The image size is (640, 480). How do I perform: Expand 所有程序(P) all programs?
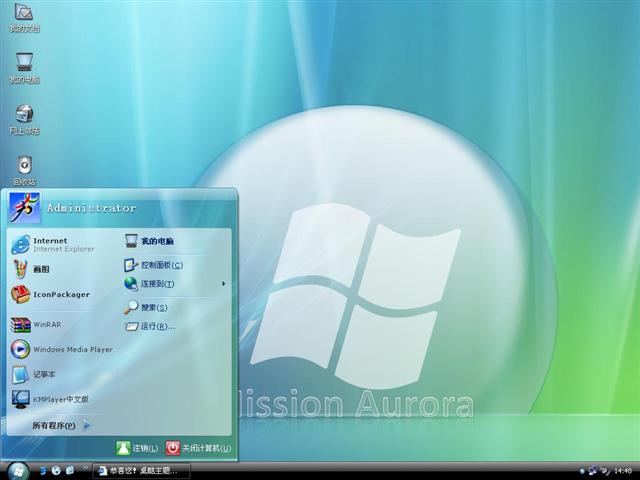[61, 425]
